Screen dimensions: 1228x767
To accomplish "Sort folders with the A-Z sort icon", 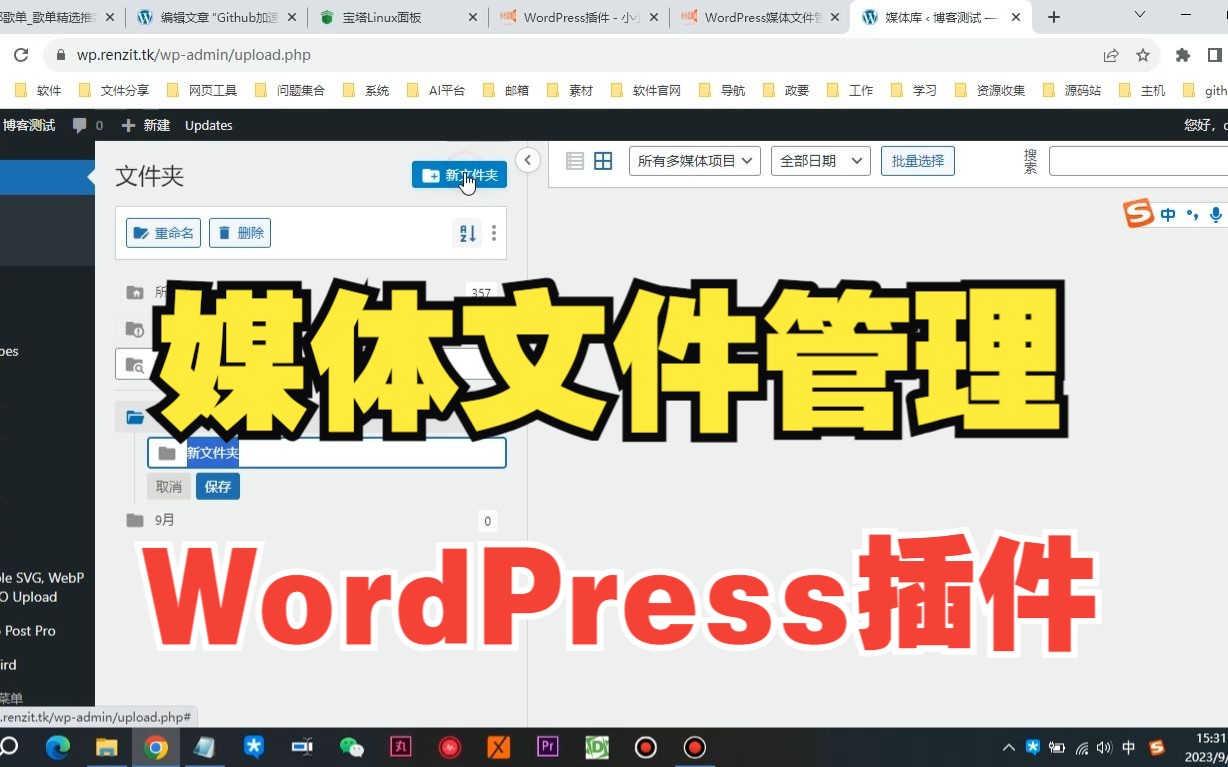I will (467, 233).
